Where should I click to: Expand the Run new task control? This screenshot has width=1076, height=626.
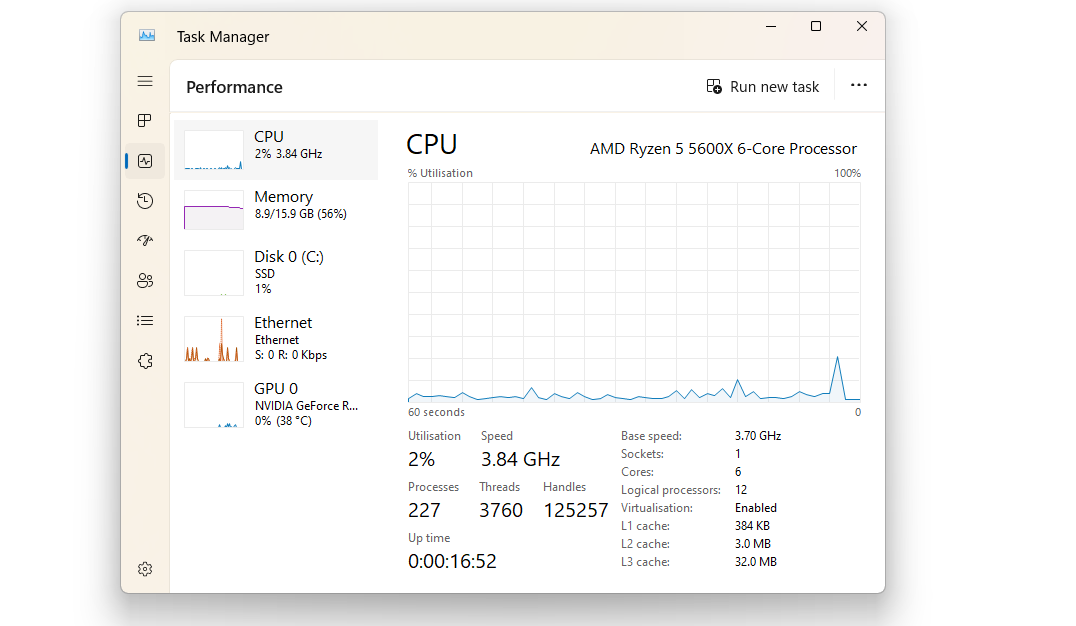tap(763, 86)
